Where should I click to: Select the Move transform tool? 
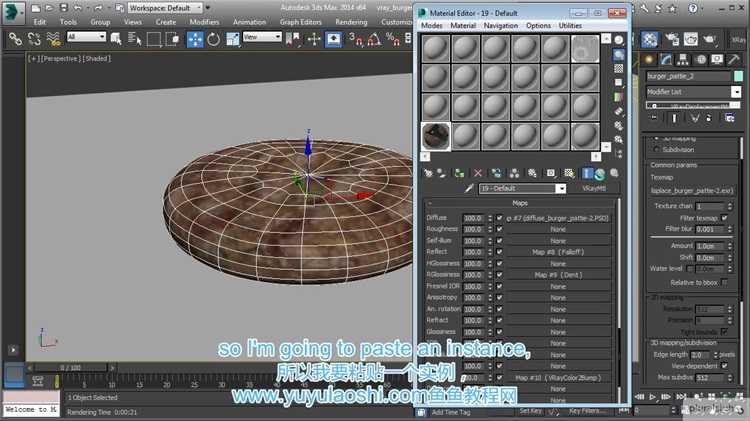(195, 38)
